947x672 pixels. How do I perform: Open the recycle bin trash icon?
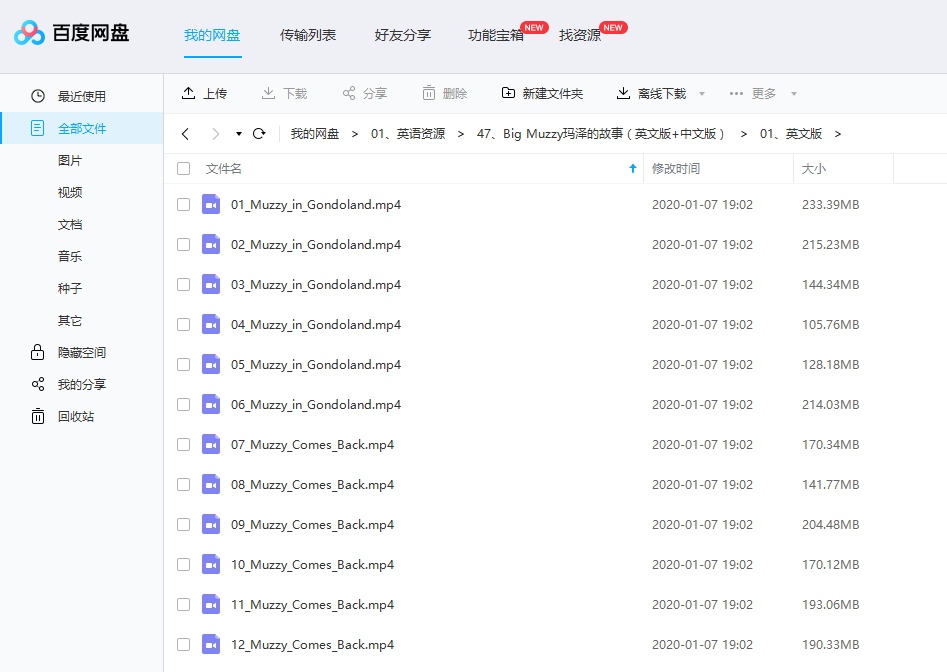coord(37,416)
